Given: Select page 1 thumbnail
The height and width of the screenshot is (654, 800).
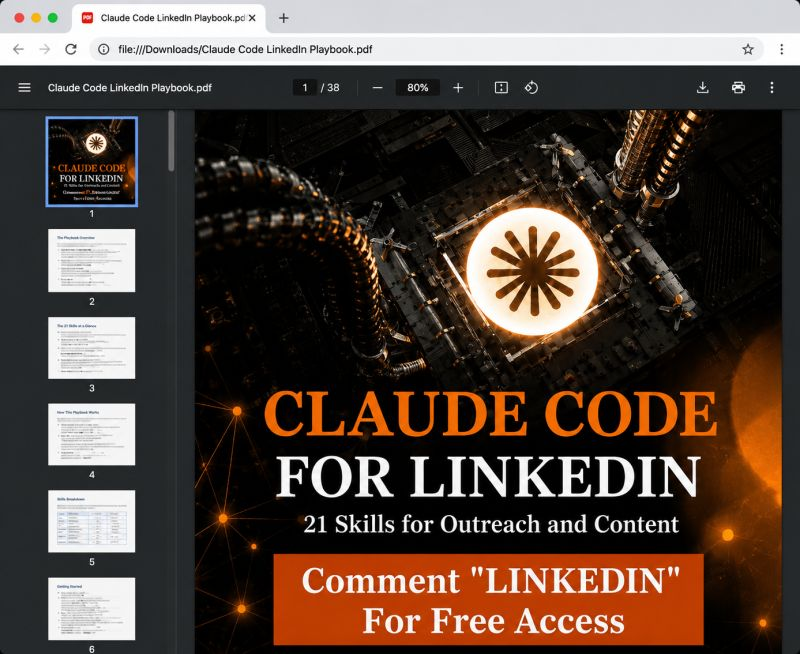Looking at the screenshot, I should 92,161.
